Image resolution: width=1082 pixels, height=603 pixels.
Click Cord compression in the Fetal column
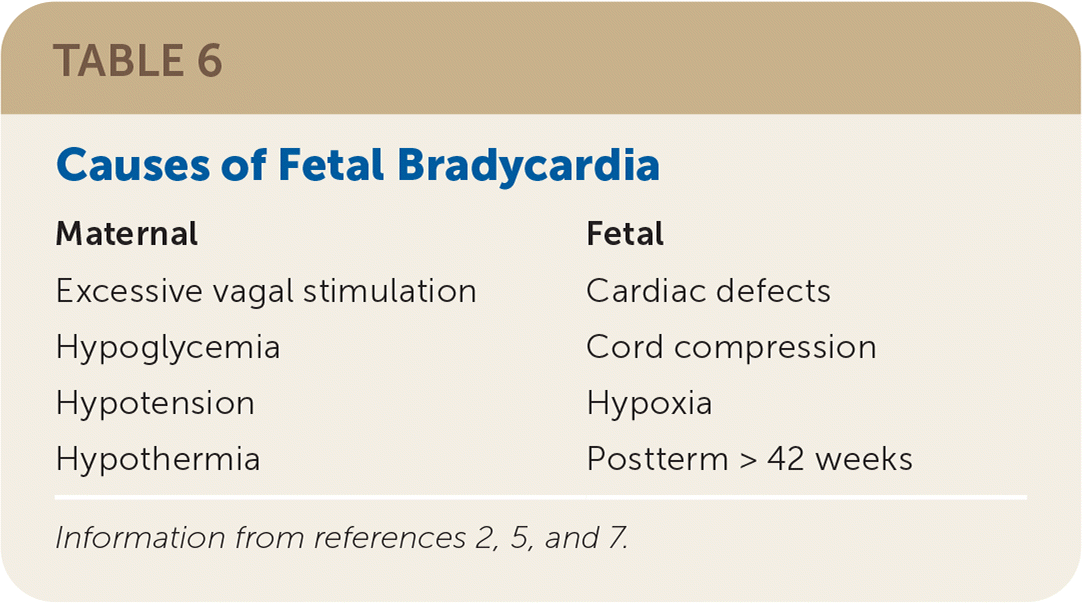(x=731, y=347)
